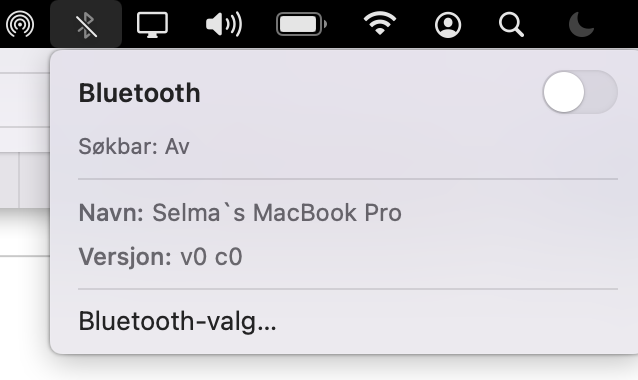Open the user account switching icon
Screen dimensions: 638x380
pyautogui.click(x=448, y=25)
